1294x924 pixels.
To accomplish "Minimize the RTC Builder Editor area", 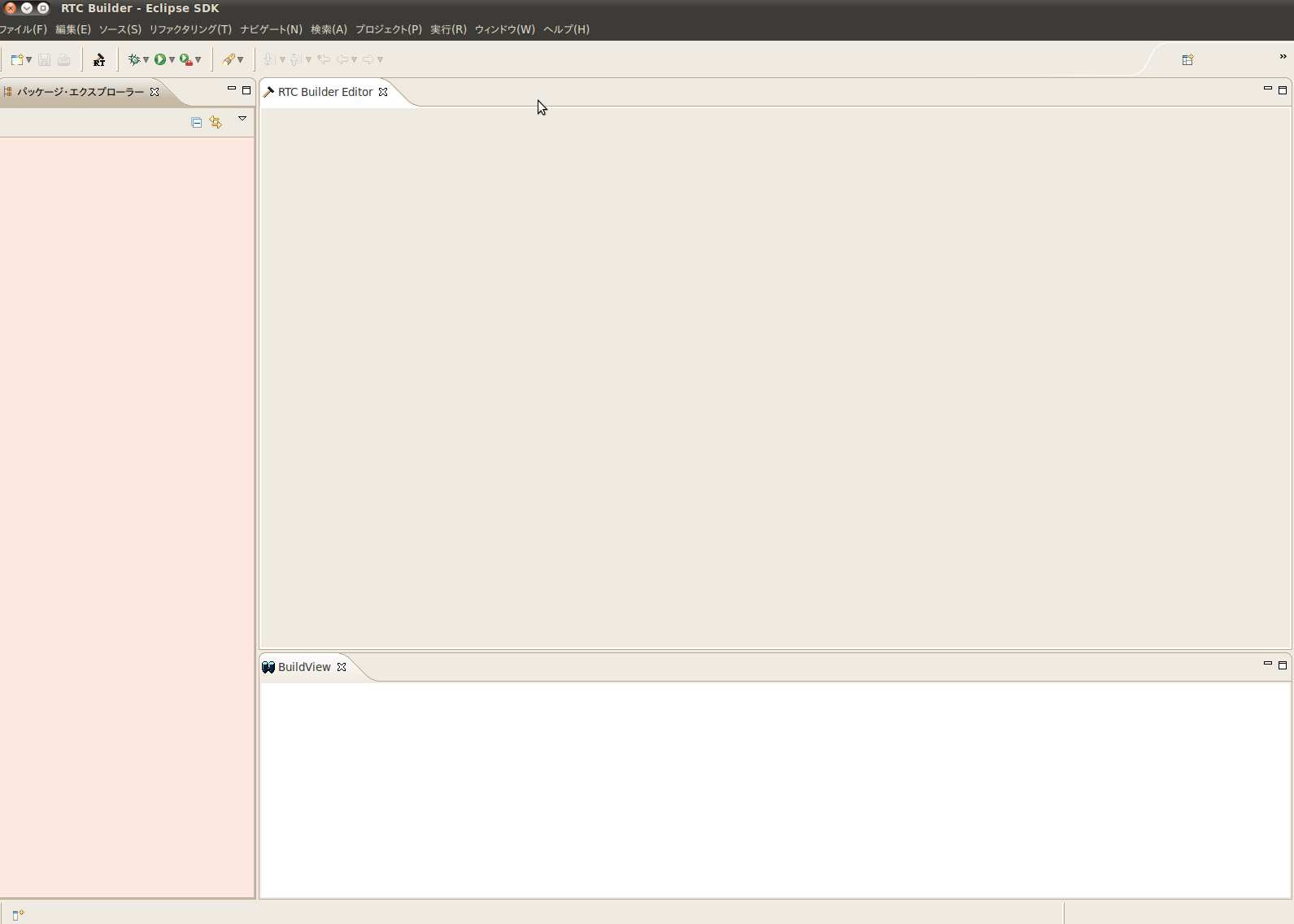I will [x=1268, y=89].
